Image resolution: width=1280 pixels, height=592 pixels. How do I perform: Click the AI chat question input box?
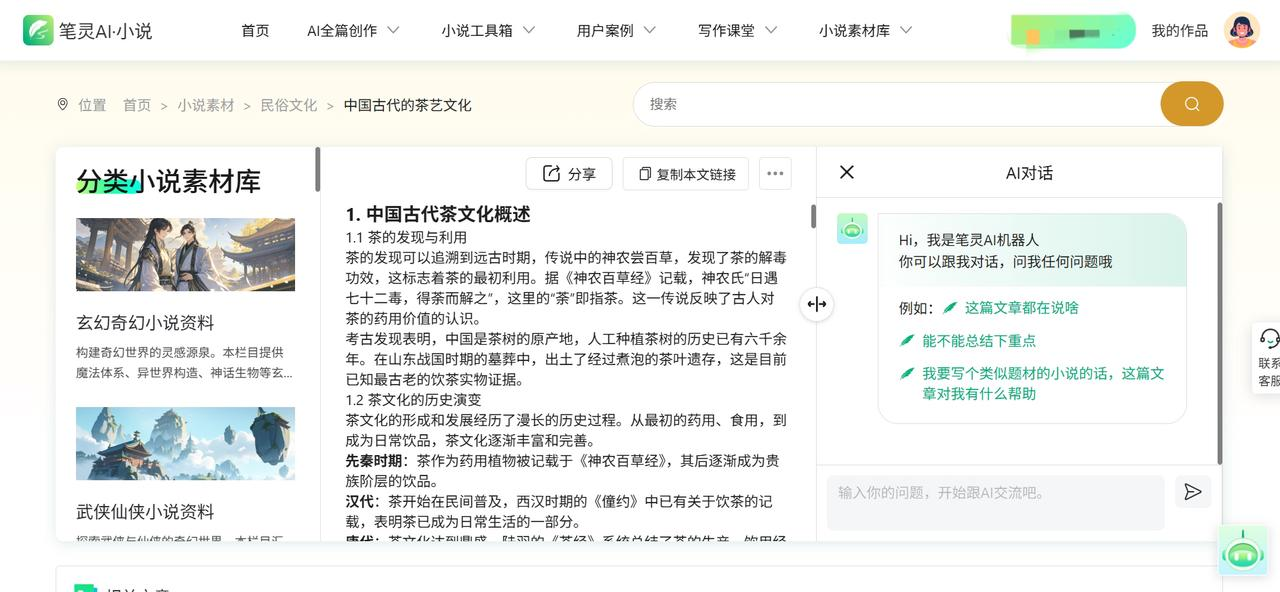[996, 502]
